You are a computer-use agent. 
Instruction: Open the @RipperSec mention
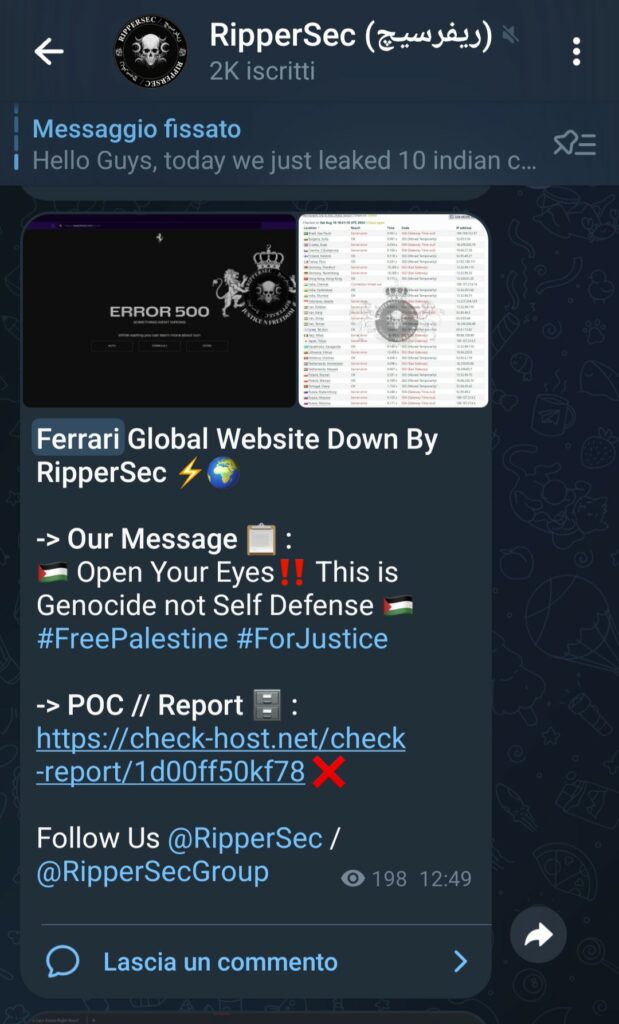245,838
